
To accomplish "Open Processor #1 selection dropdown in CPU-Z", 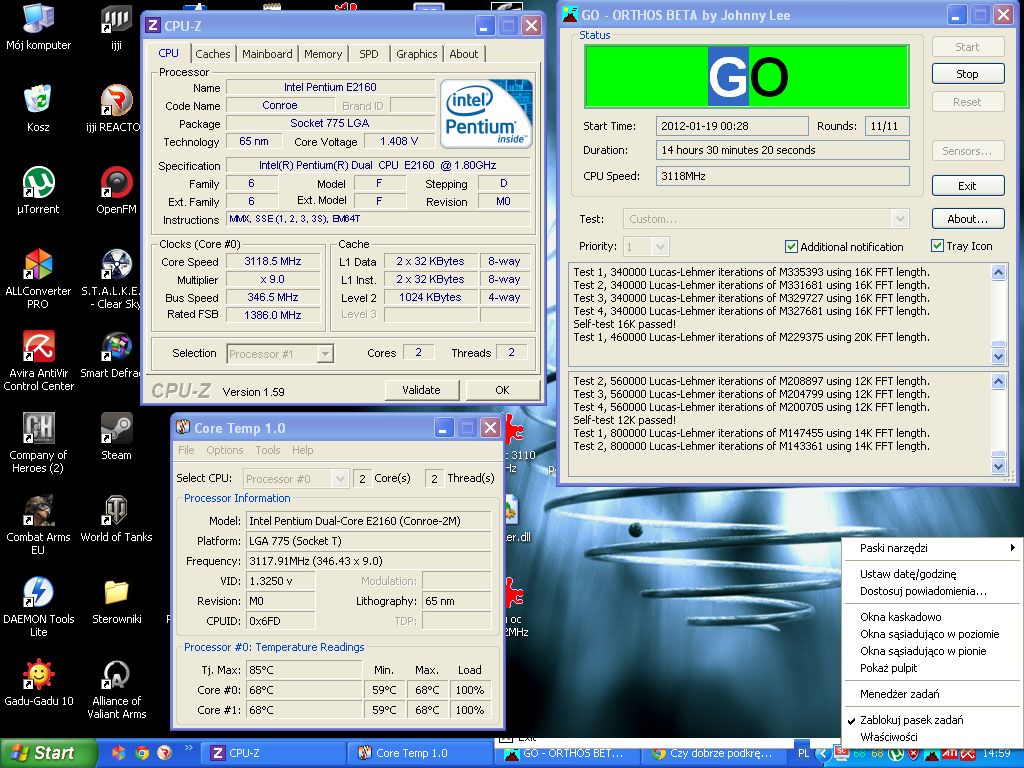I will pyautogui.click(x=280, y=353).
